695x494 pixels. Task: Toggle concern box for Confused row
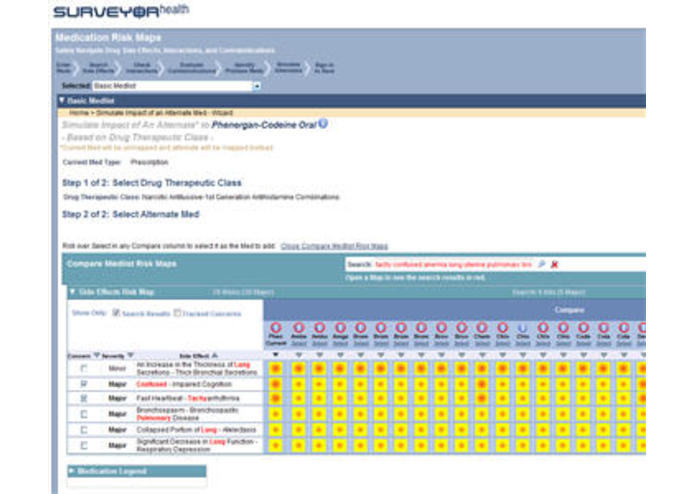(x=84, y=384)
